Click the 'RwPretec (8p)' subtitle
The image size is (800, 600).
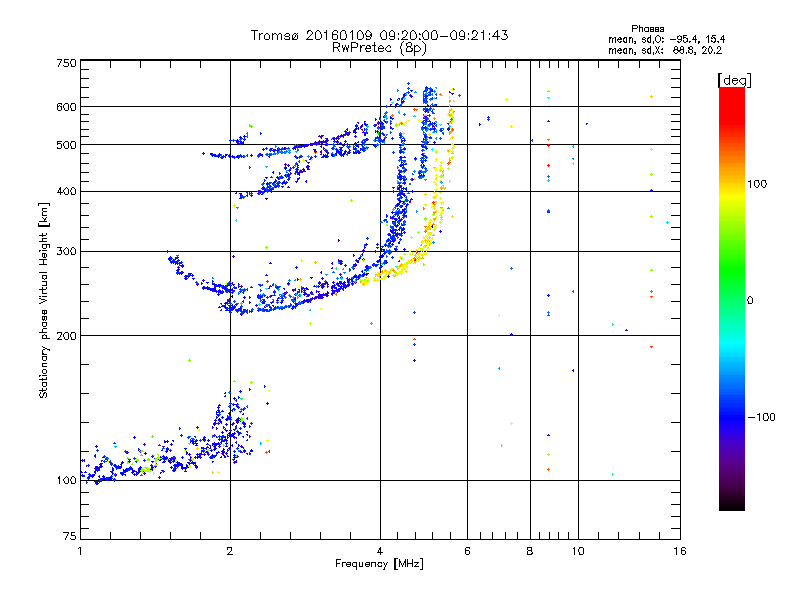(379, 48)
